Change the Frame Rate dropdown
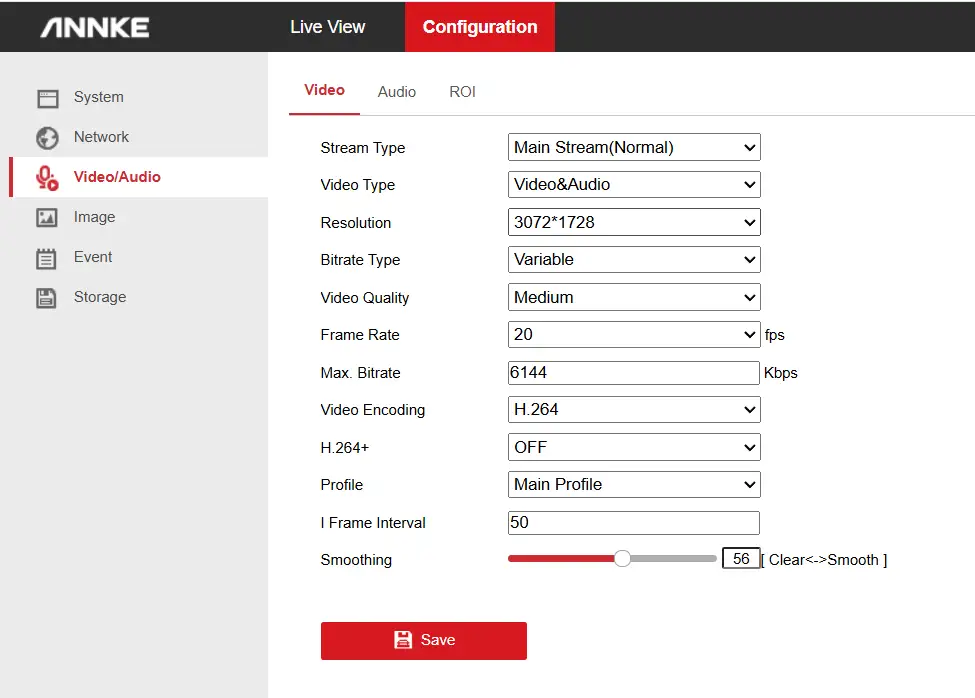Screen dimensions: 975x698 pos(634,335)
